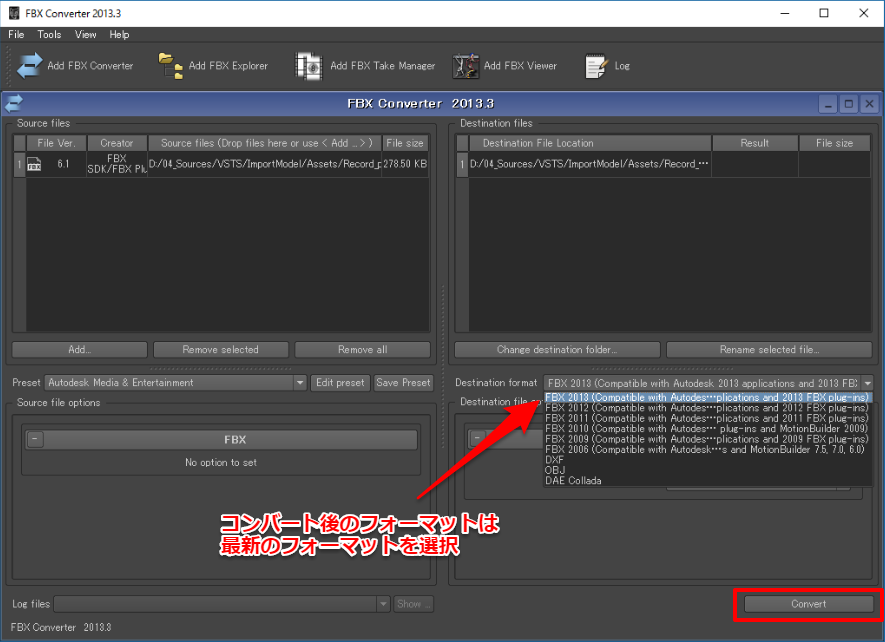Minimize the inner FBX Converter panel
The image size is (885, 642).
coord(828,104)
